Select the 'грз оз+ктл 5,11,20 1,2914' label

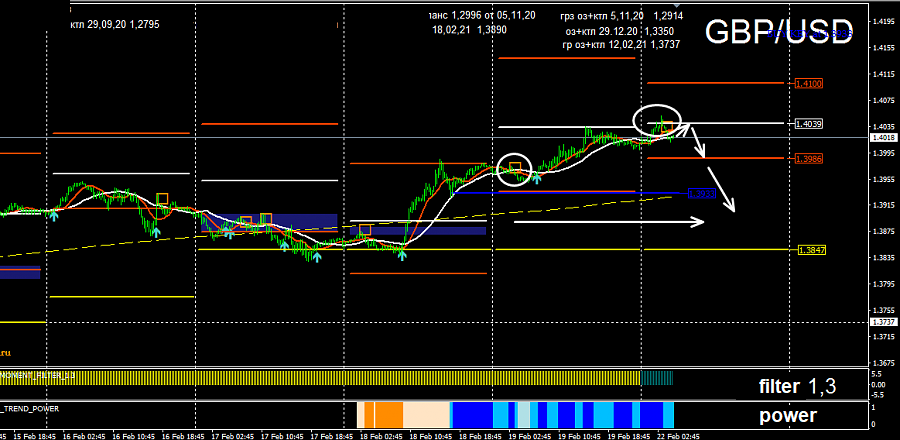(x=622, y=16)
